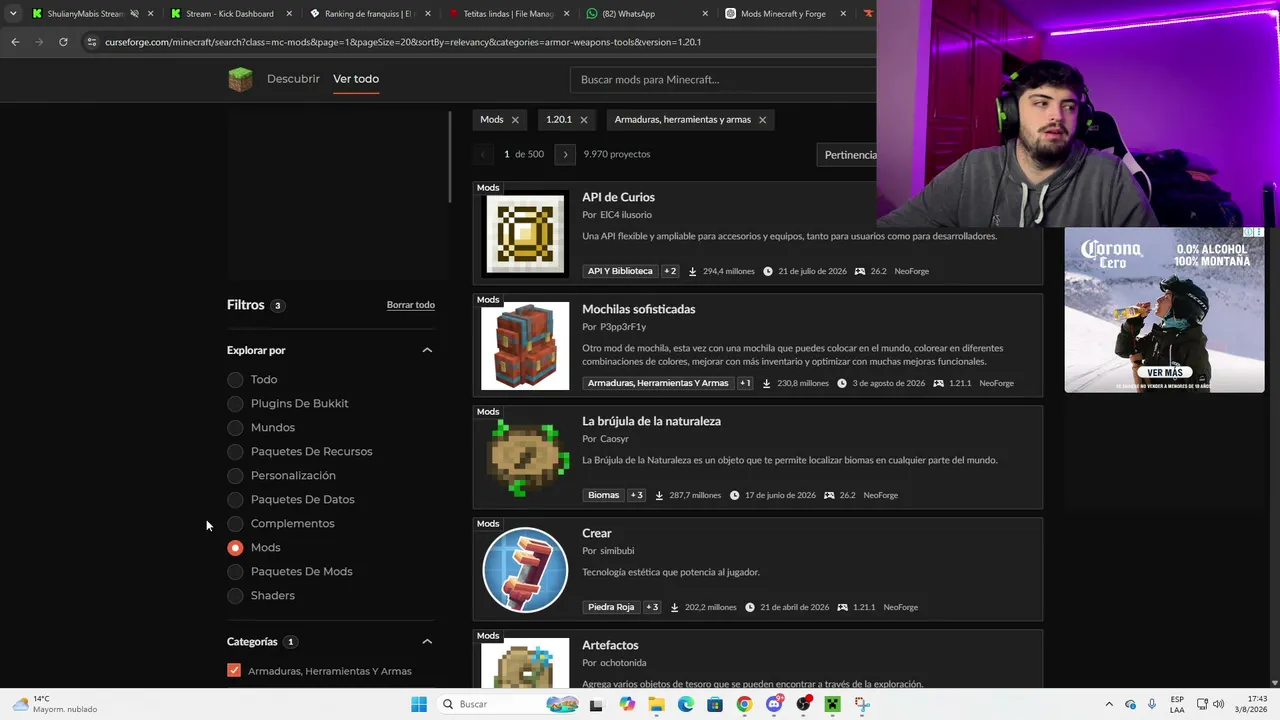Click the Buscar mods para Minecraft field

pyautogui.click(x=723, y=80)
